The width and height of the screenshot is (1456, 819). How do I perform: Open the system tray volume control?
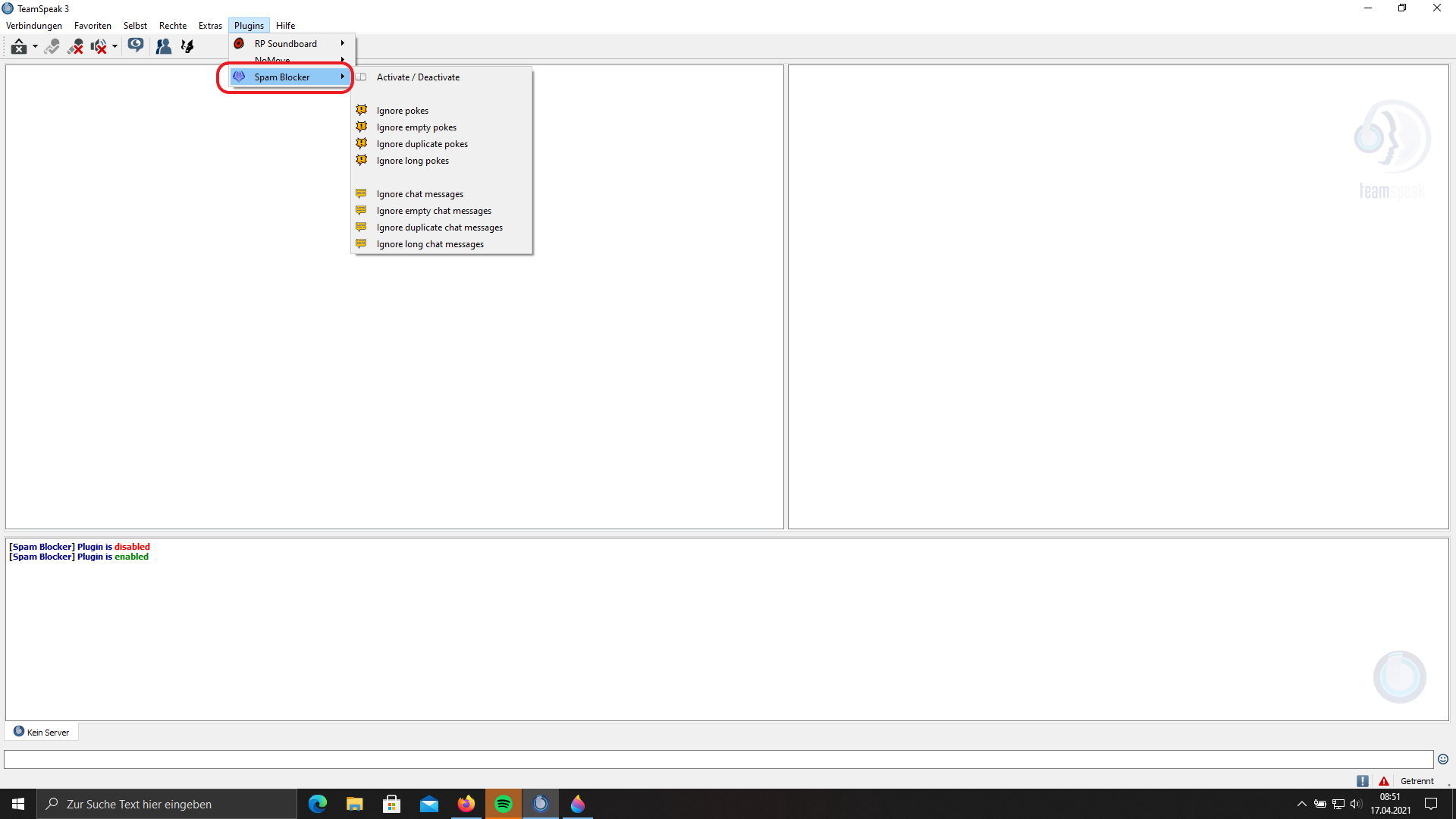tap(1357, 804)
